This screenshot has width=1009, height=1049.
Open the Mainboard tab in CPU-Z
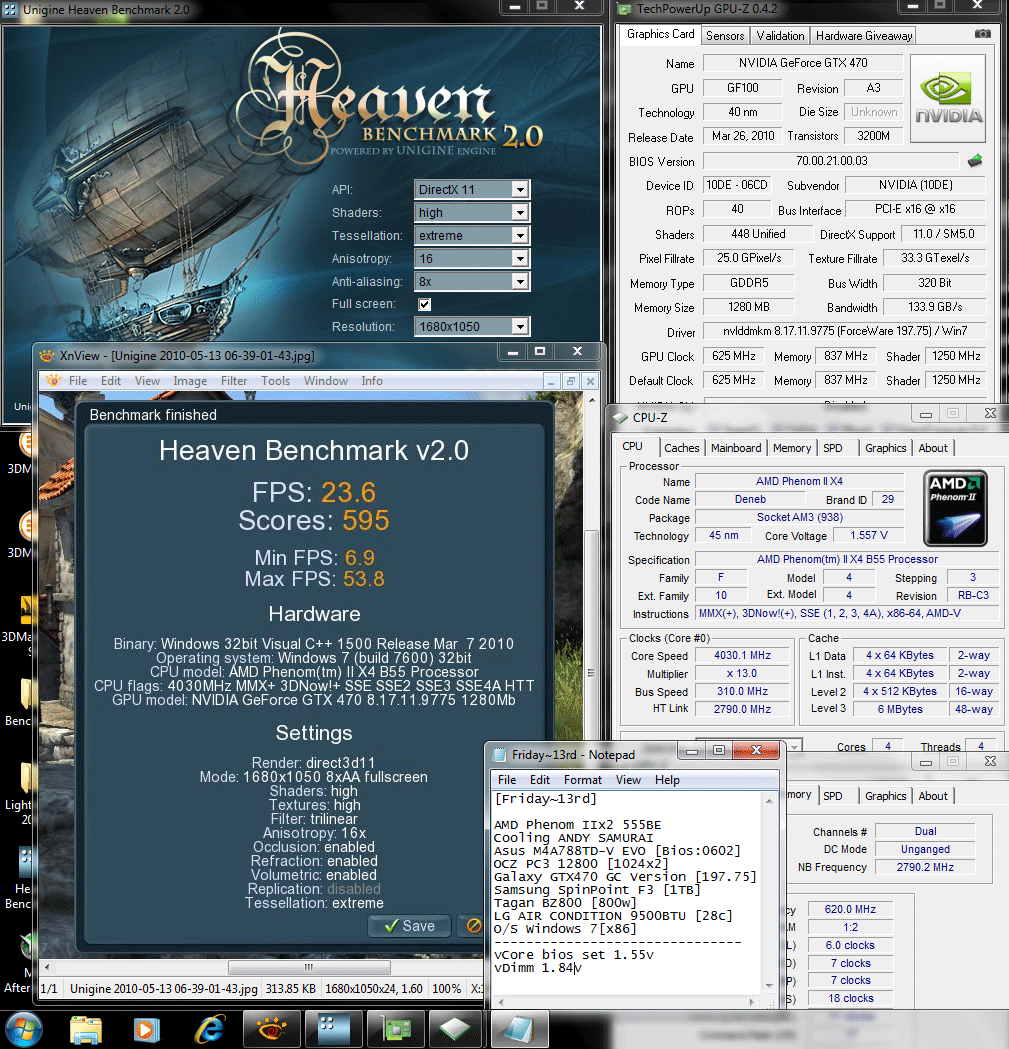pyautogui.click(x=736, y=448)
